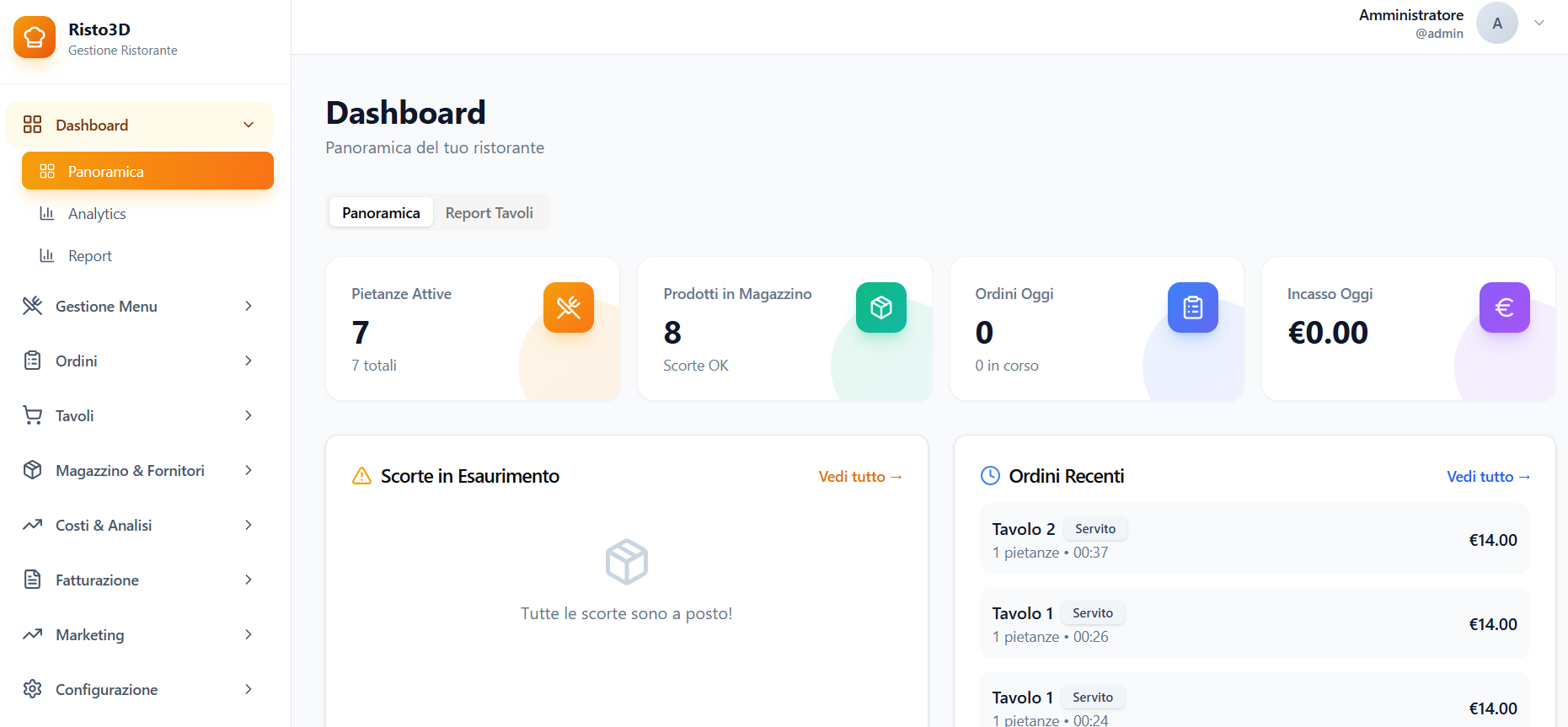Click the €0.00 Incasso Oggi value

(x=1328, y=333)
